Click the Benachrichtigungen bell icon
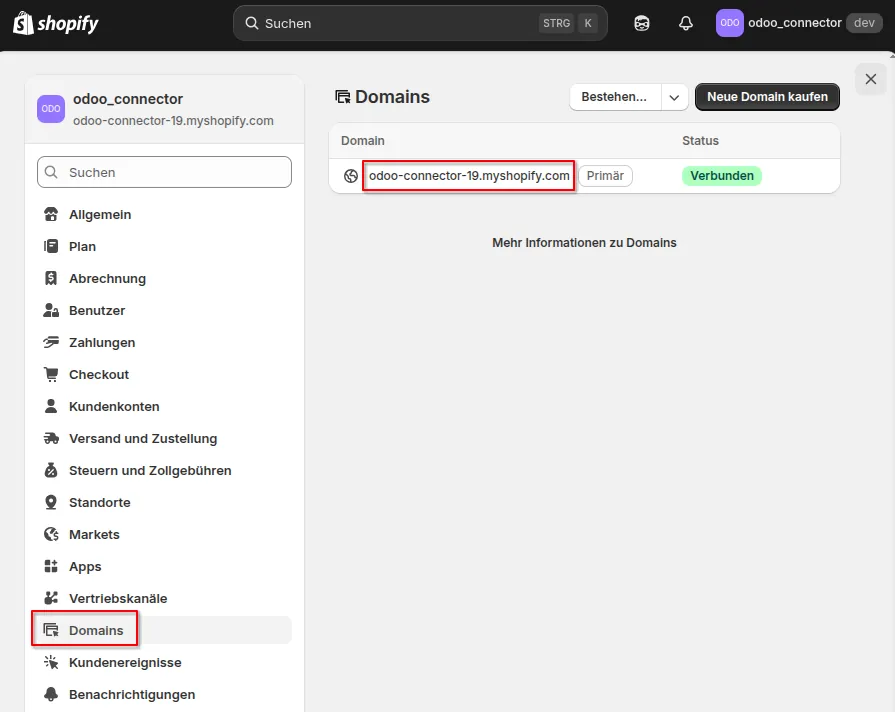 pyautogui.click(x=51, y=694)
